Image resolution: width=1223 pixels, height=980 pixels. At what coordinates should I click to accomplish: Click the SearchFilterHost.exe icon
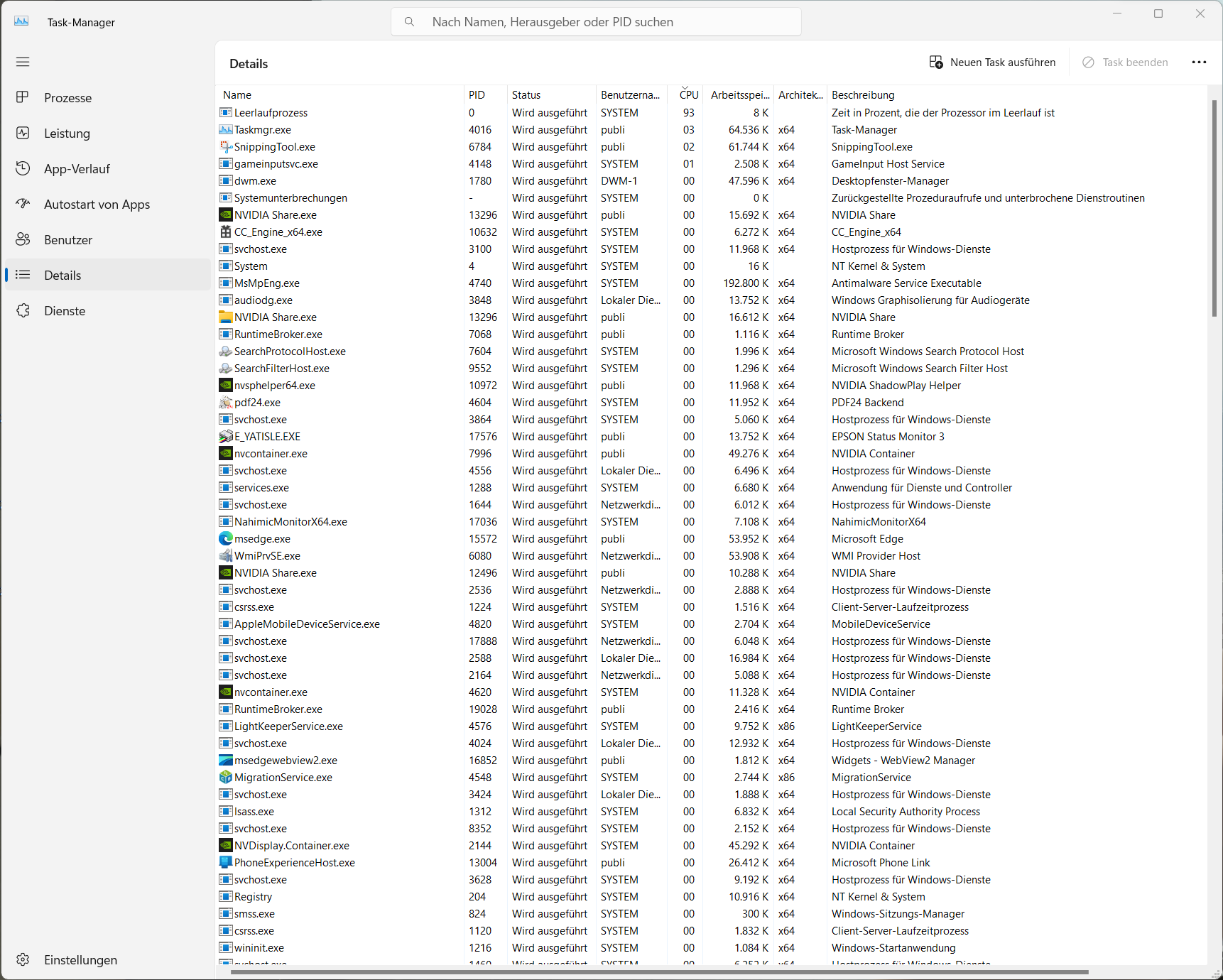[x=226, y=369]
